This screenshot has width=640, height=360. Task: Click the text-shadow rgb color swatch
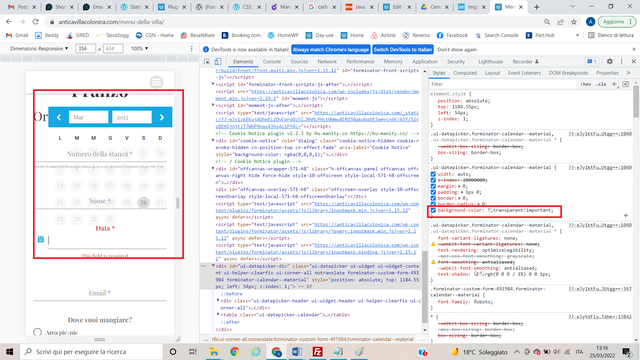point(481,274)
